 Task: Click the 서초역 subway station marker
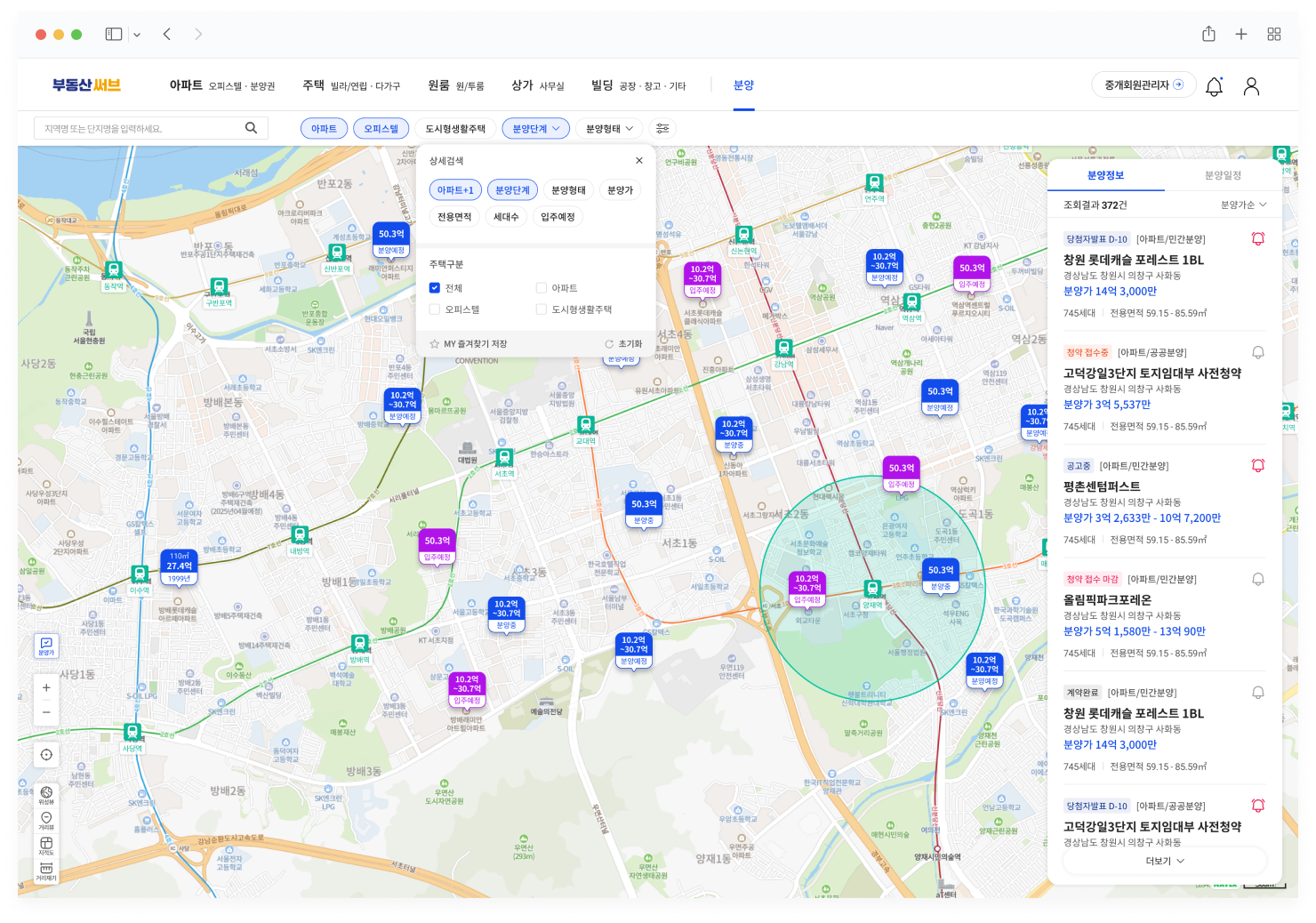click(x=504, y=462)
